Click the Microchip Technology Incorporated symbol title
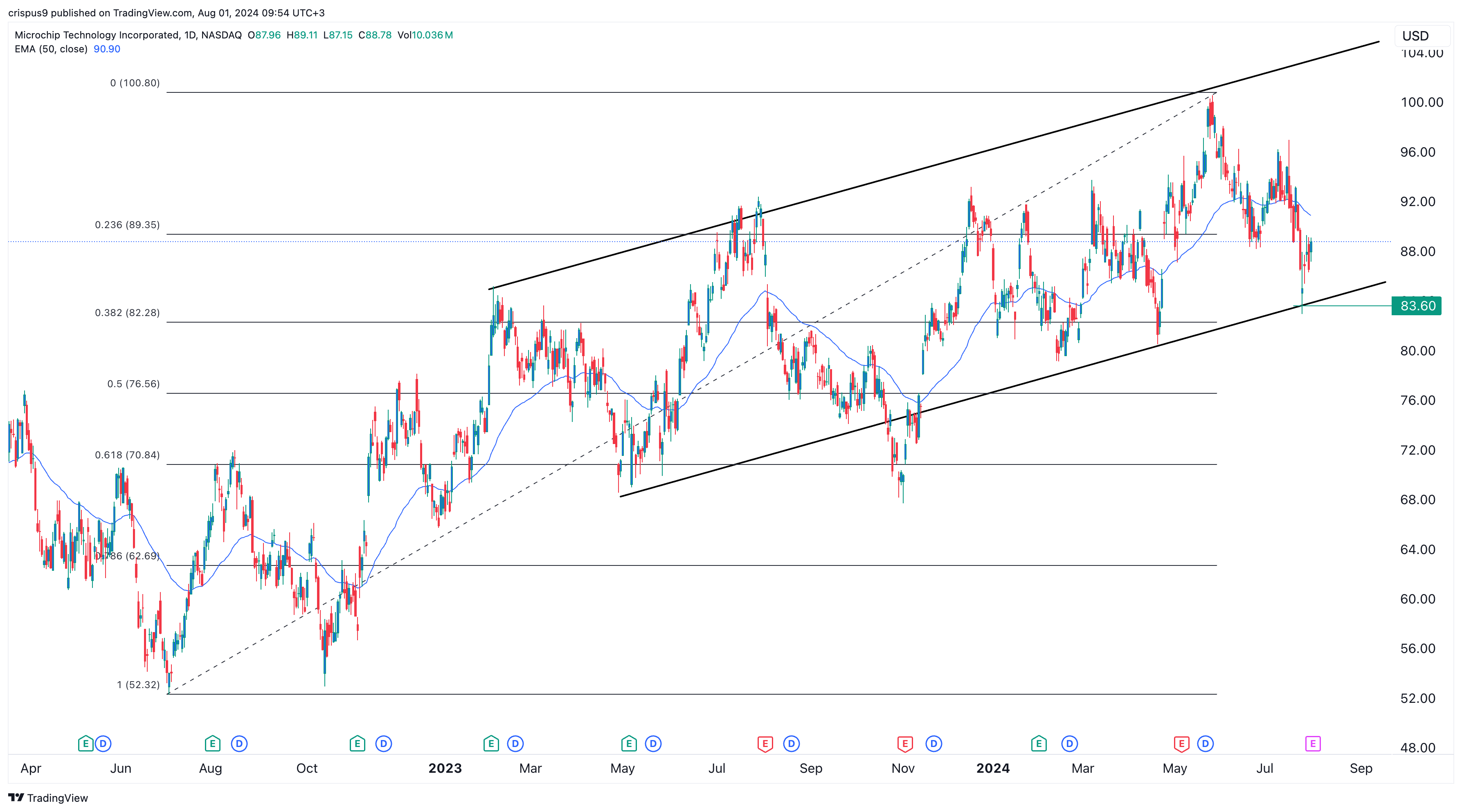 (x=97, y=35)
